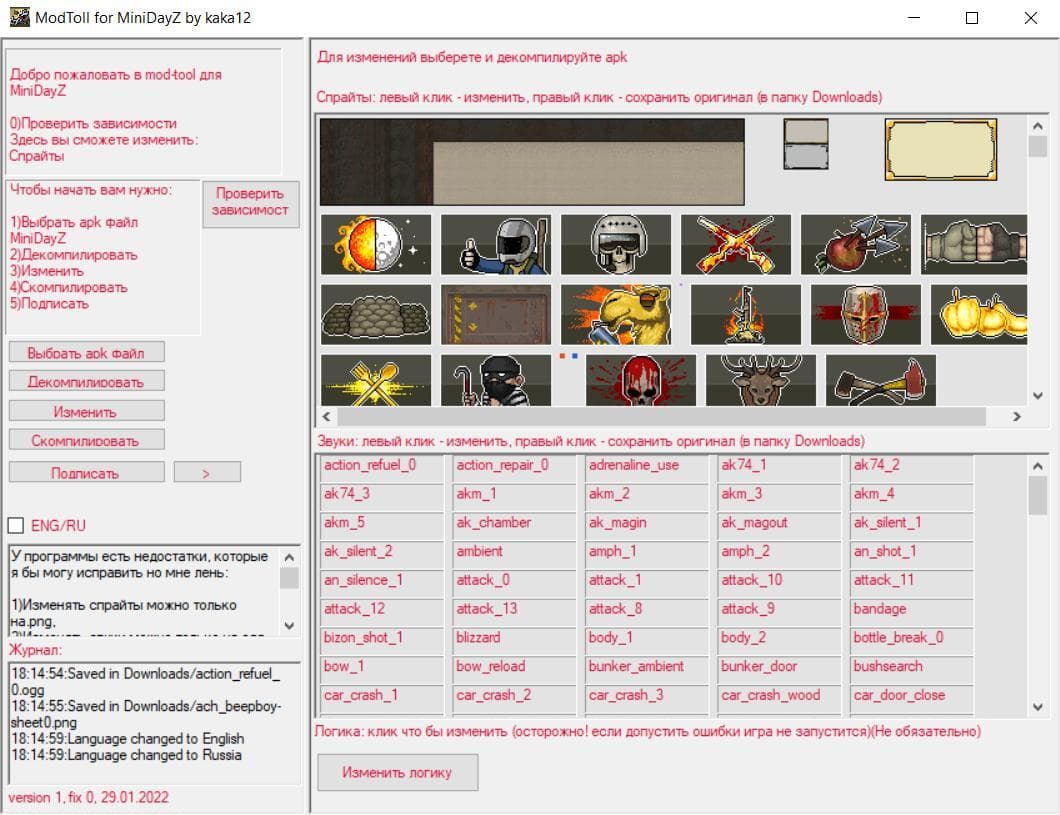Click the sun and moon sprite
Viewport: 1060px width, 815px height.
click(376, 245)
